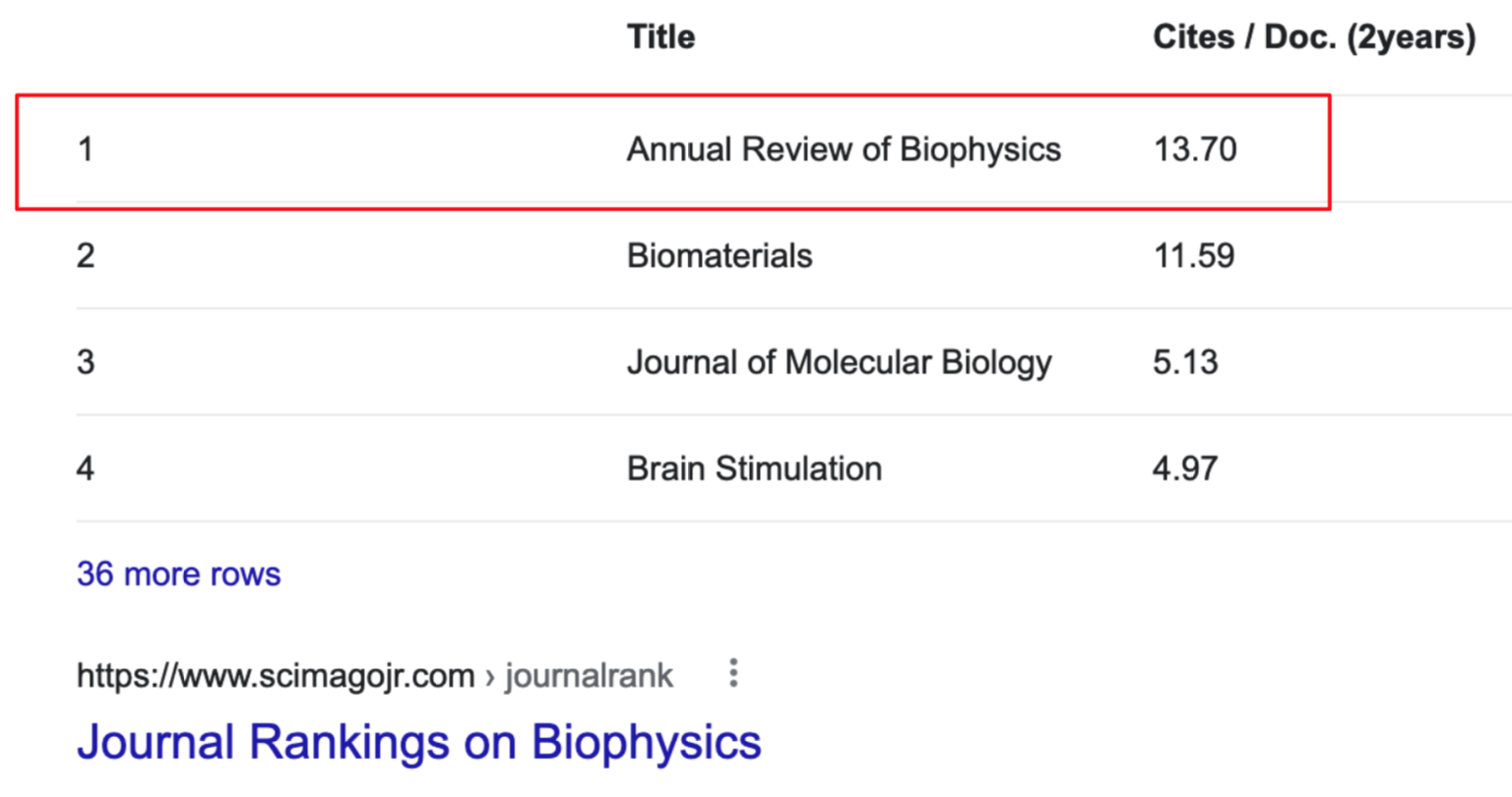Open the three-dot menu beside scimagojr URL
Viewport: 1512px width, 797px height.
[x=733, y=674]
